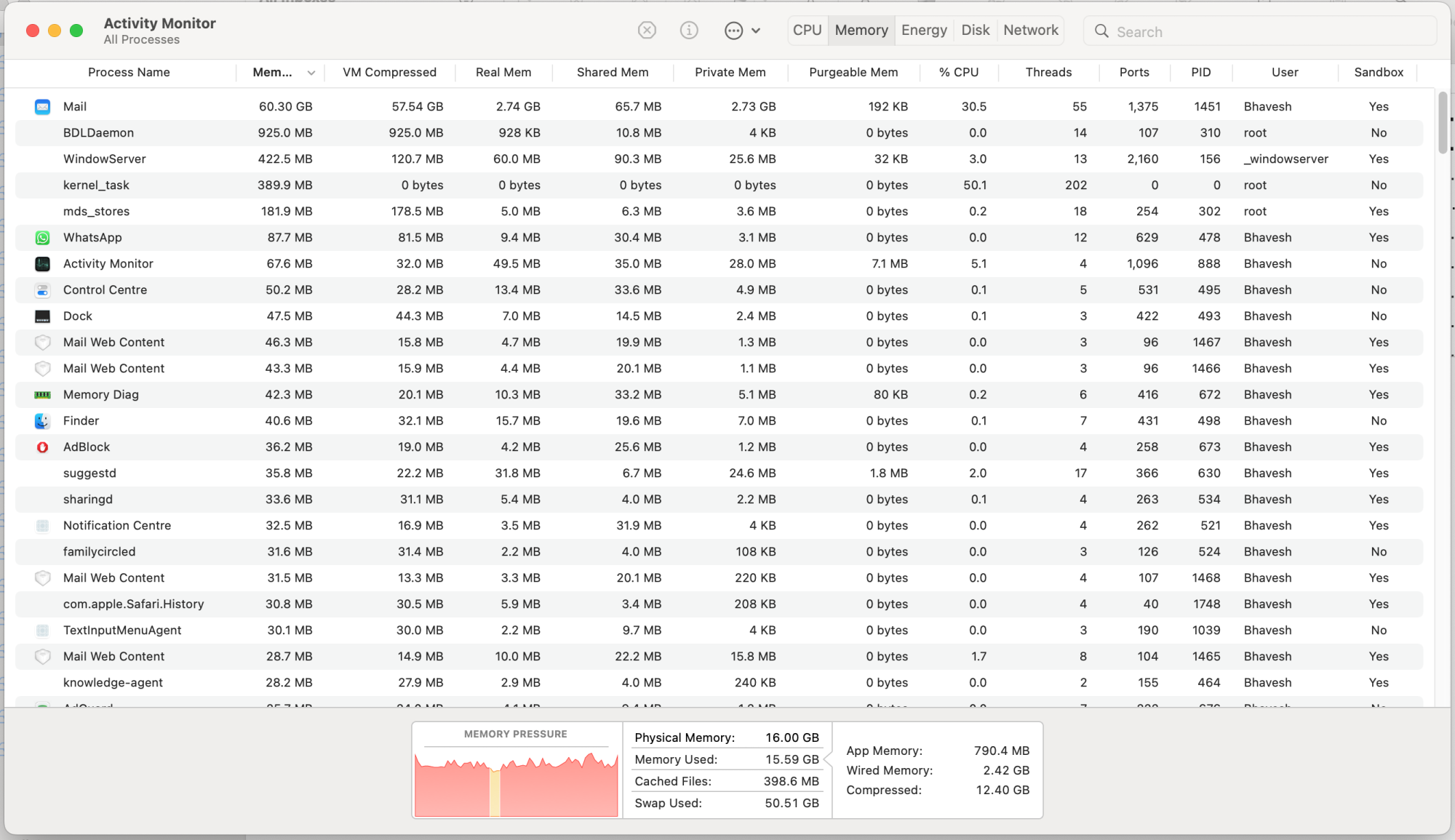1455x840 pixels.
Task: Click the Search input field
Action: 1266,32
